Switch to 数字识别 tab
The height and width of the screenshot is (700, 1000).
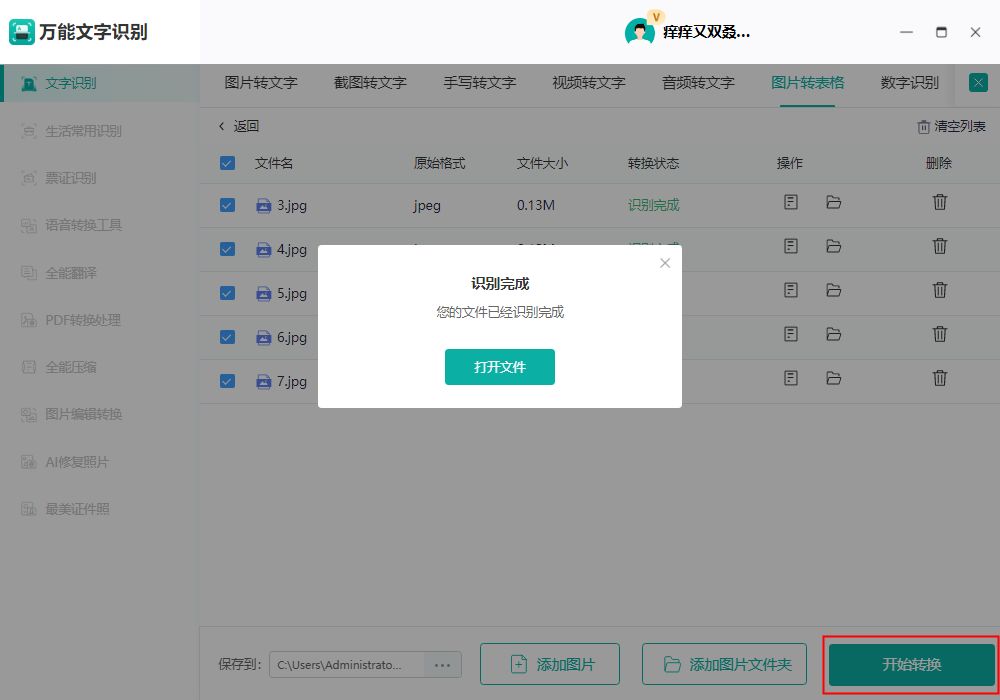909,83
